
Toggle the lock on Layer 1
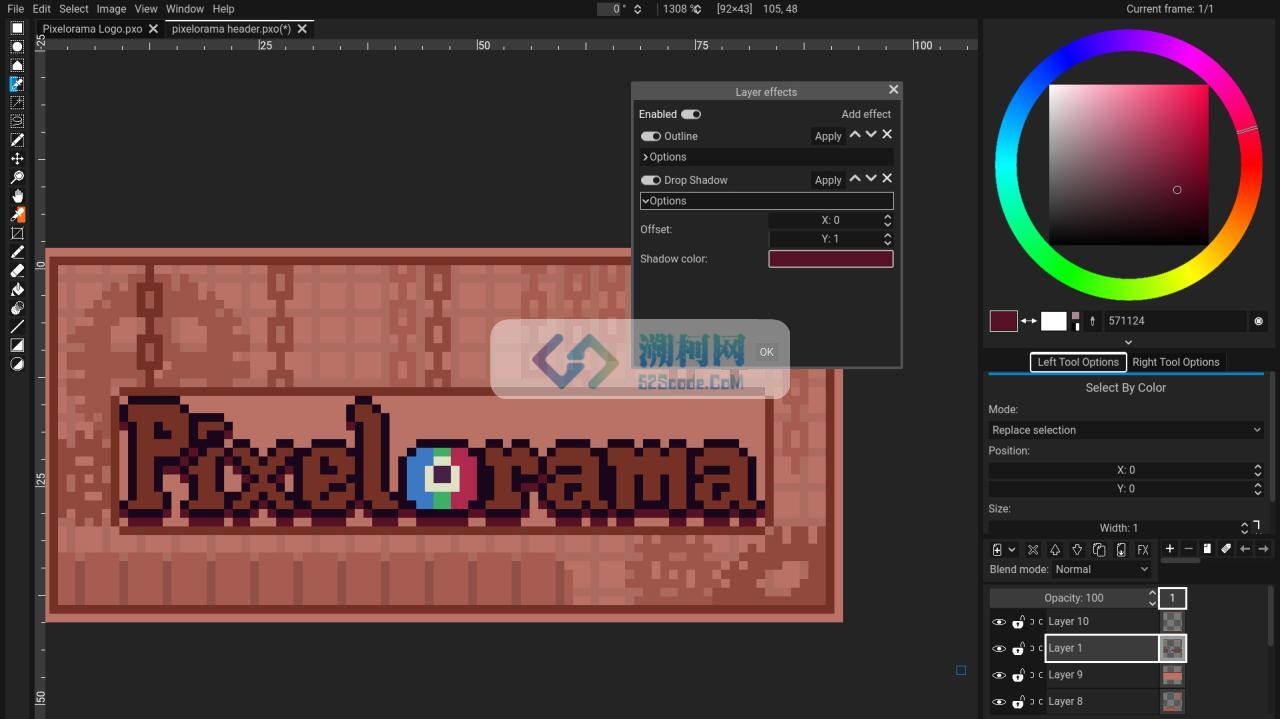(1018, 649)
